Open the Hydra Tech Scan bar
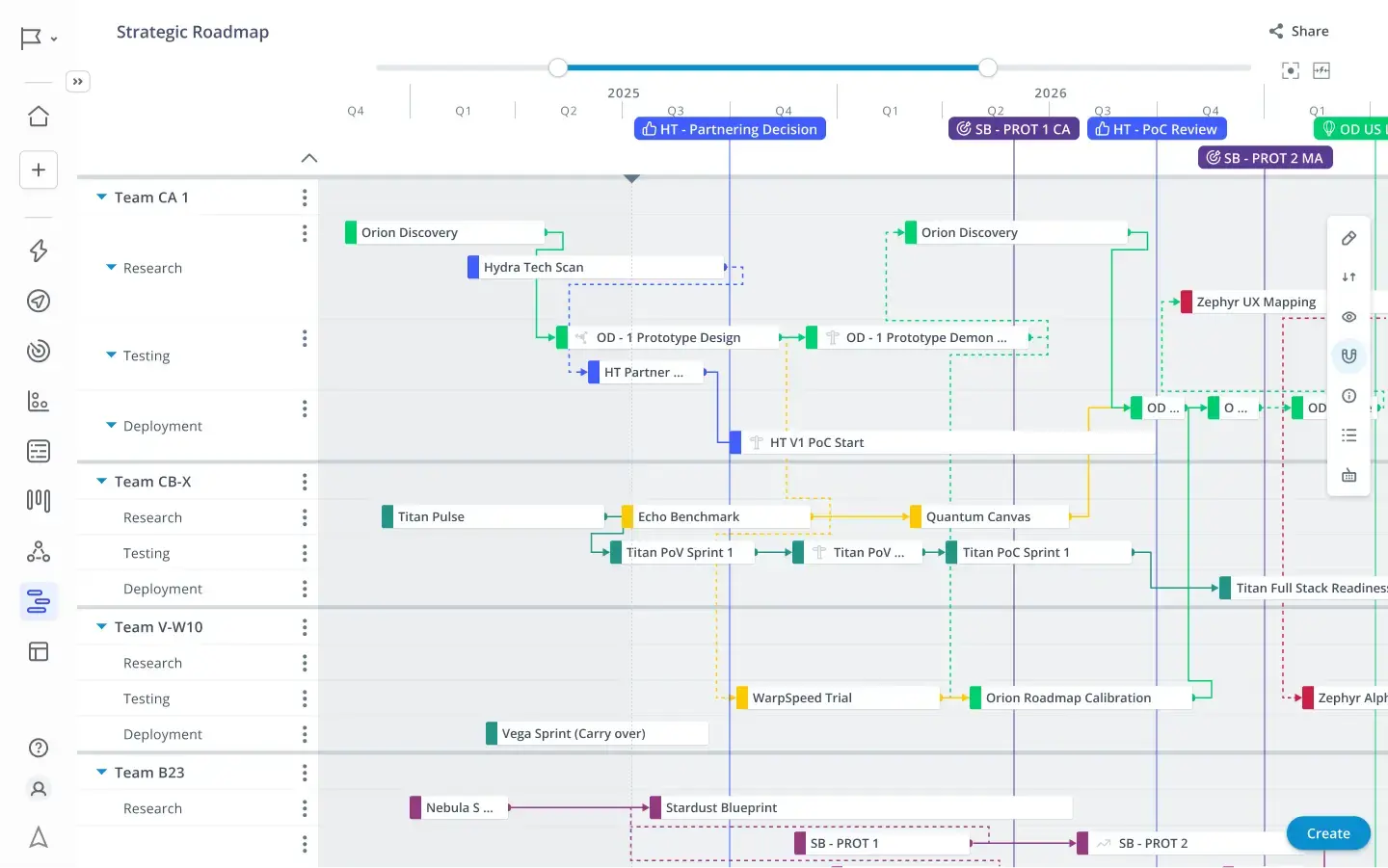 point(596,267)
